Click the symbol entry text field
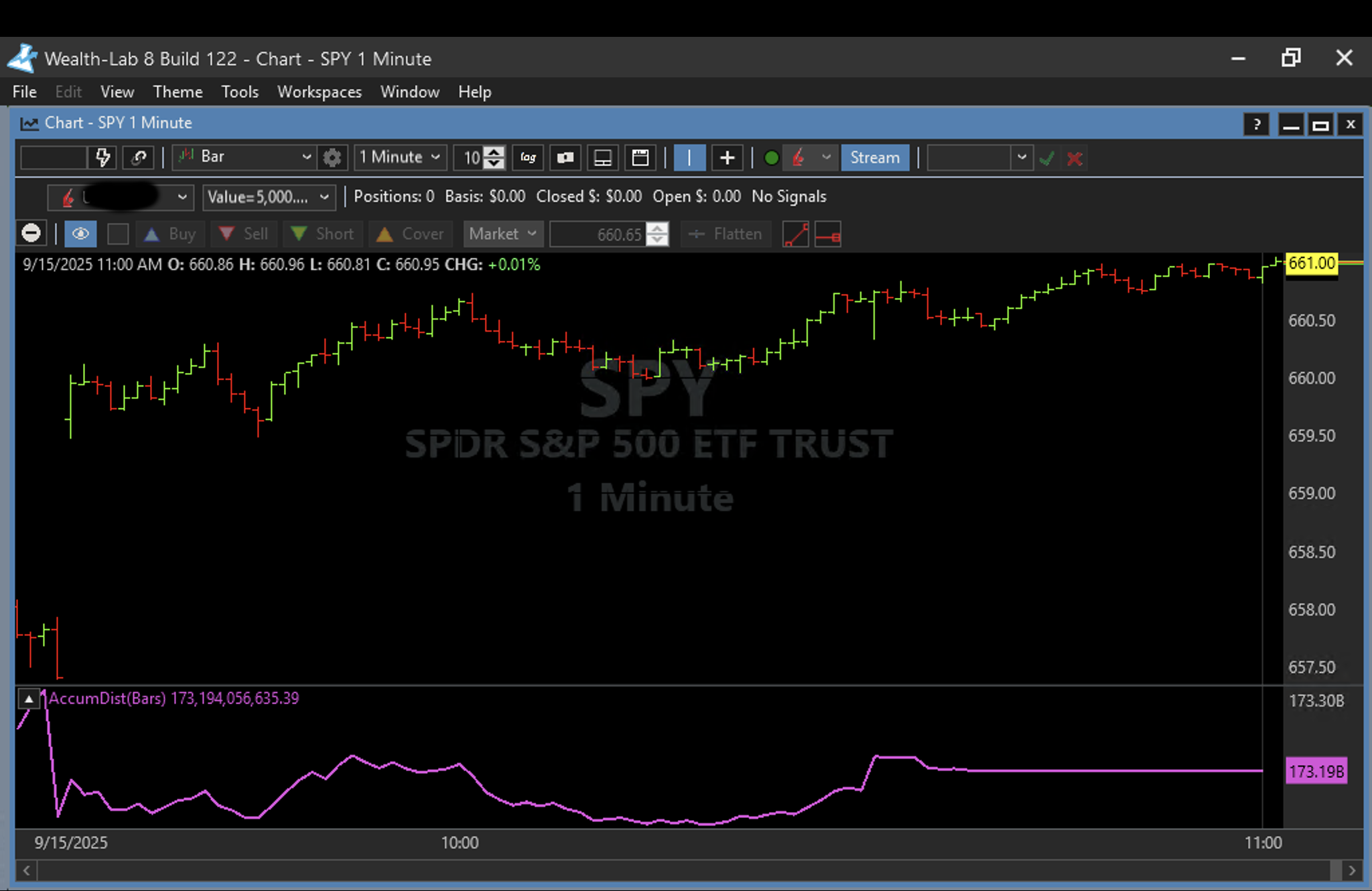The image size is (1372, 891). pos(54,158)
